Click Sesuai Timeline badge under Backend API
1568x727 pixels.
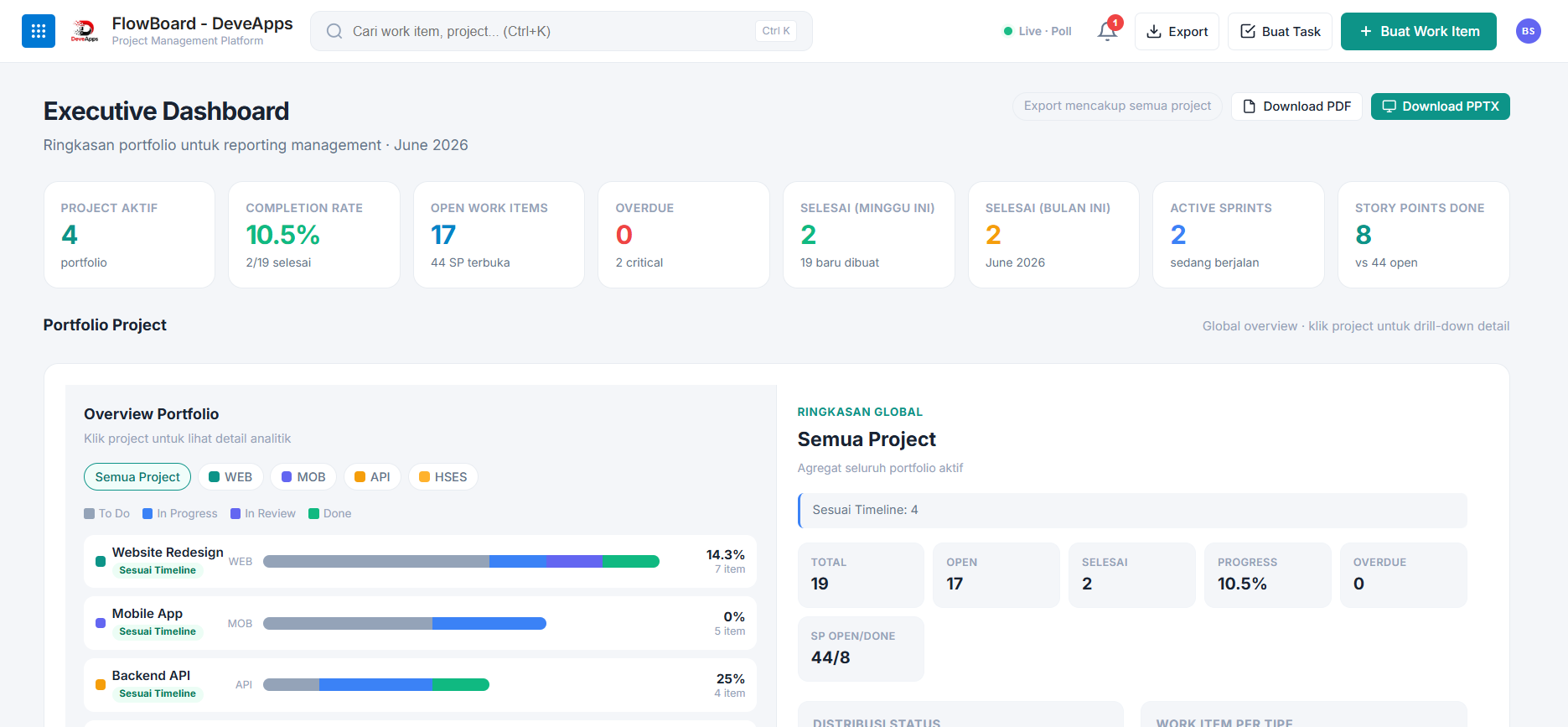[x=158, y=693]
